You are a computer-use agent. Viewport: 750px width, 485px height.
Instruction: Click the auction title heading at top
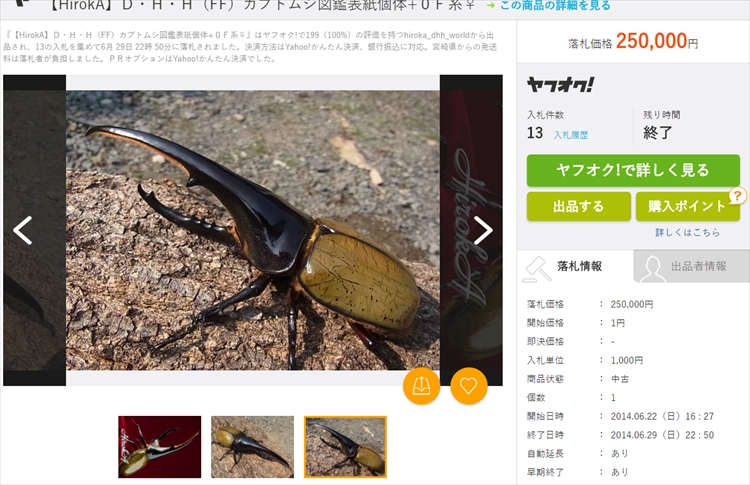pos(262,6)
